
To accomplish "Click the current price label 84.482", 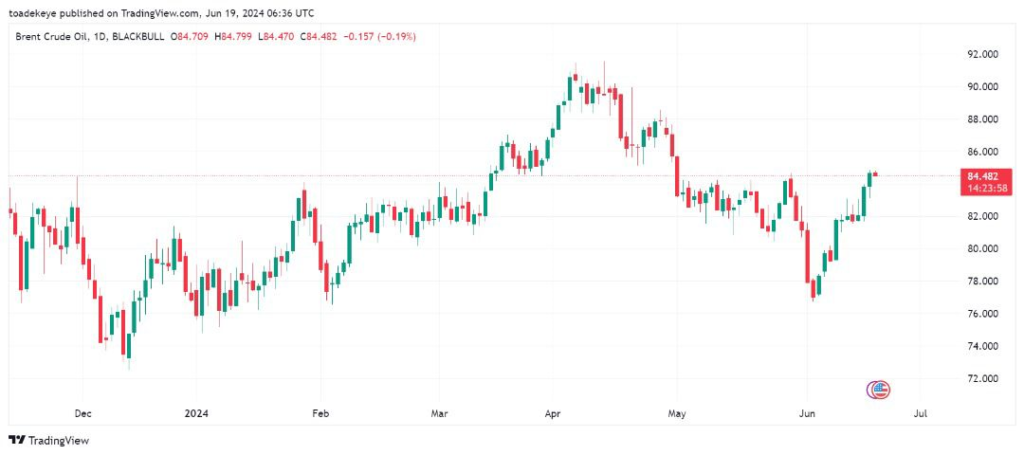I will [982, 175].
